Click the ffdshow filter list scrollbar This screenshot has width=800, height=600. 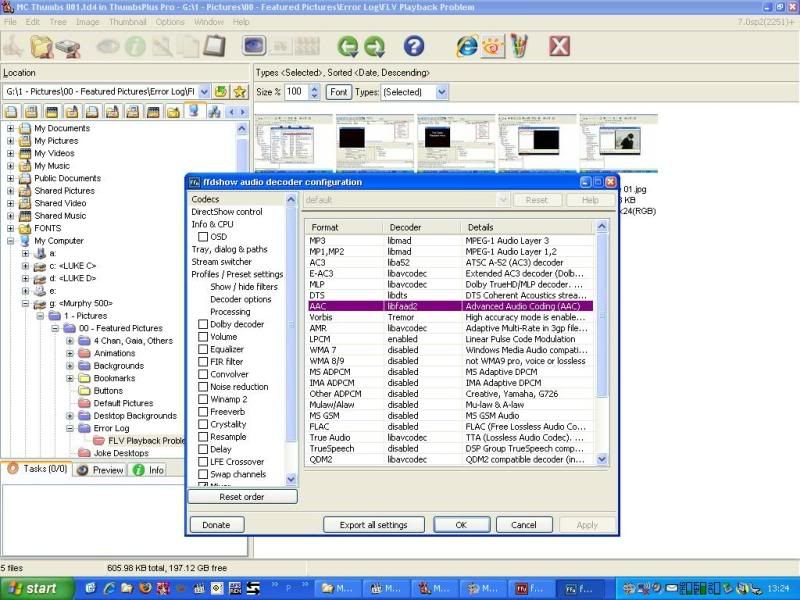click(x=291, y=337)
